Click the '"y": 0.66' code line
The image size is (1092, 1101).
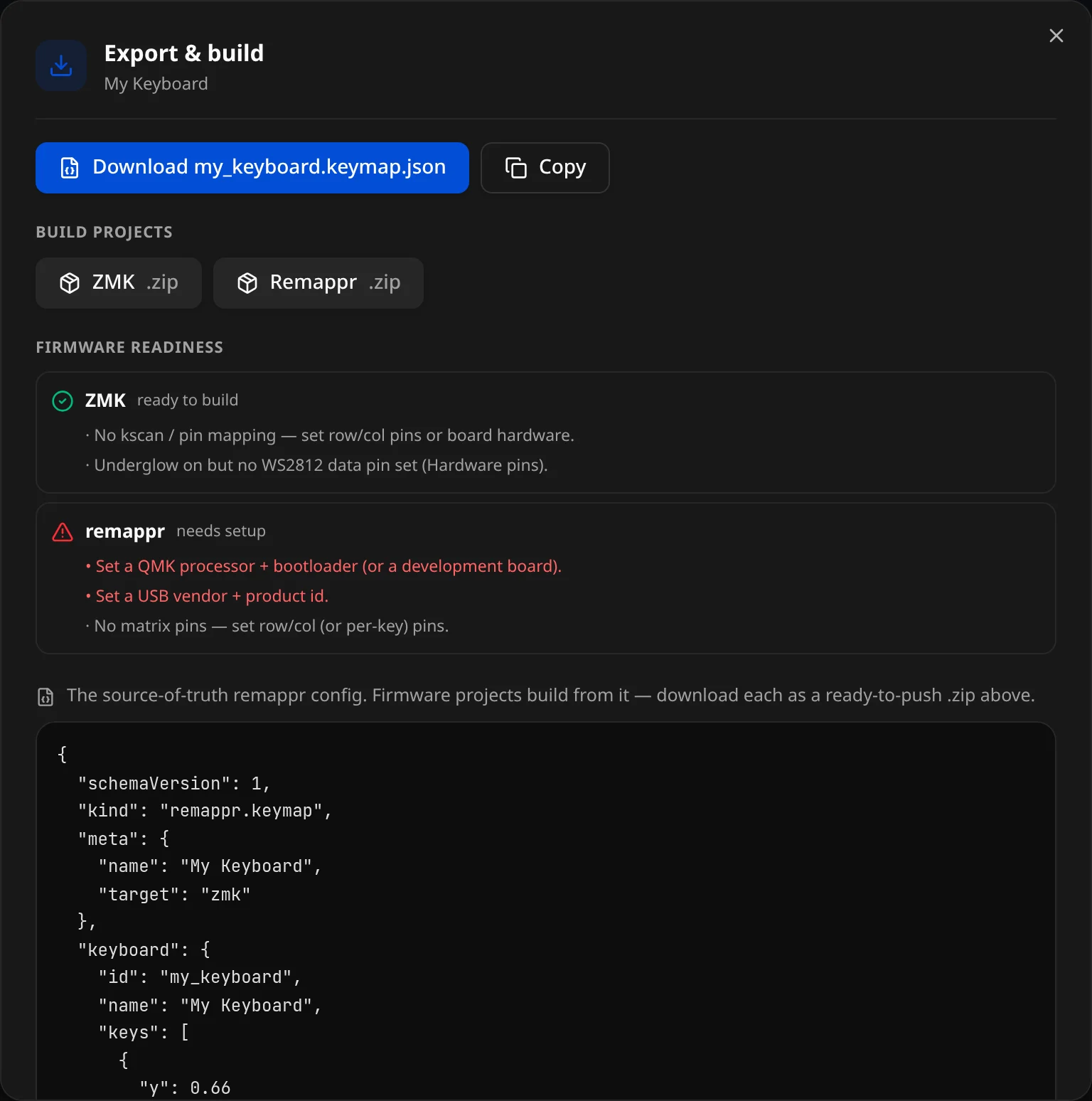point(185,1088)
